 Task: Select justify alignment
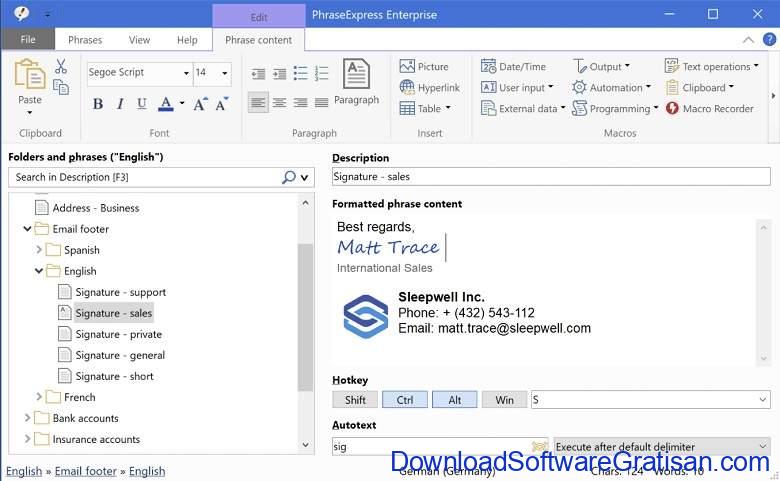point(322,102)
